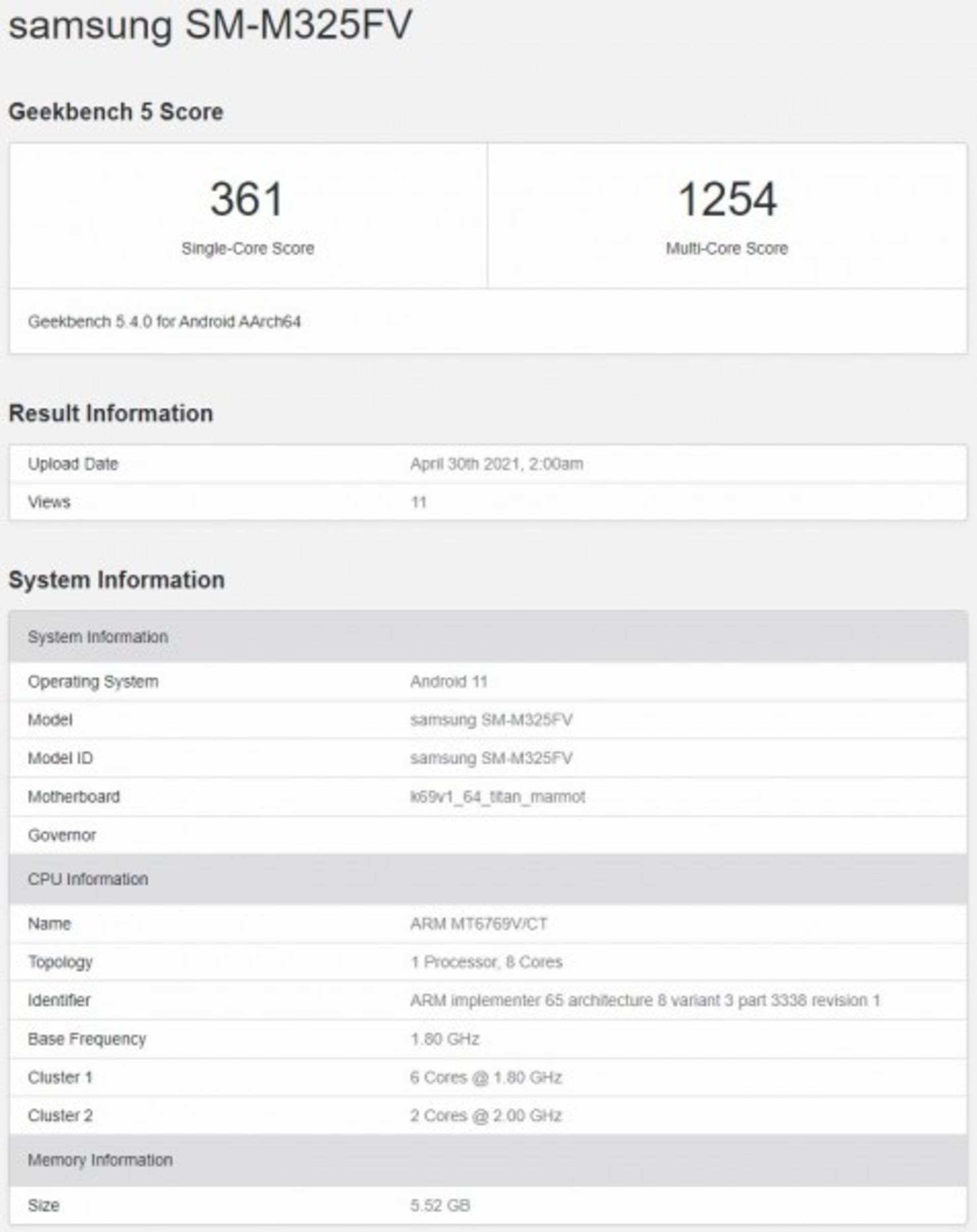Click the Memory Size value 5.52 GB
977x1232 pixels.
[440, 1205]
